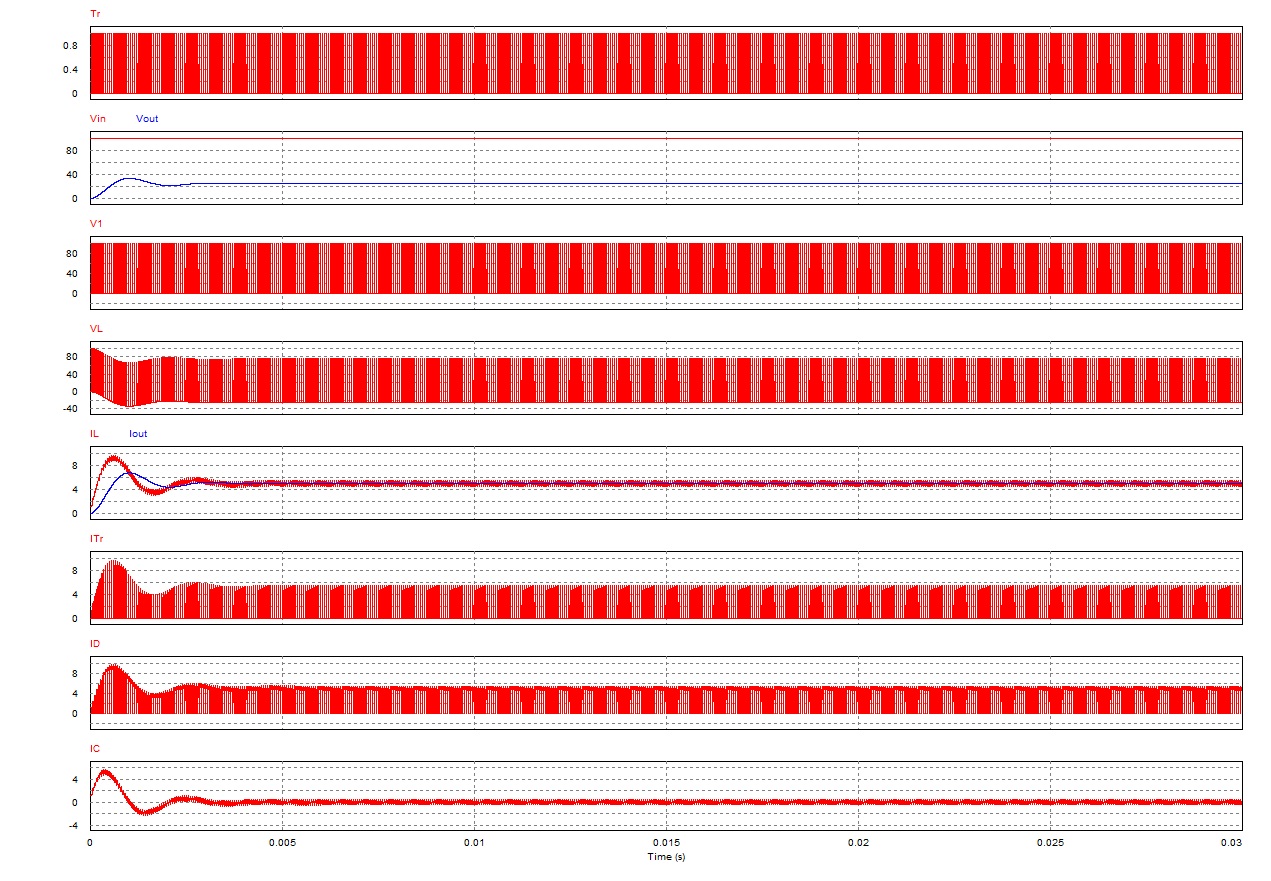
Task: Select the ID waveform label
Action: pos(95,644)
